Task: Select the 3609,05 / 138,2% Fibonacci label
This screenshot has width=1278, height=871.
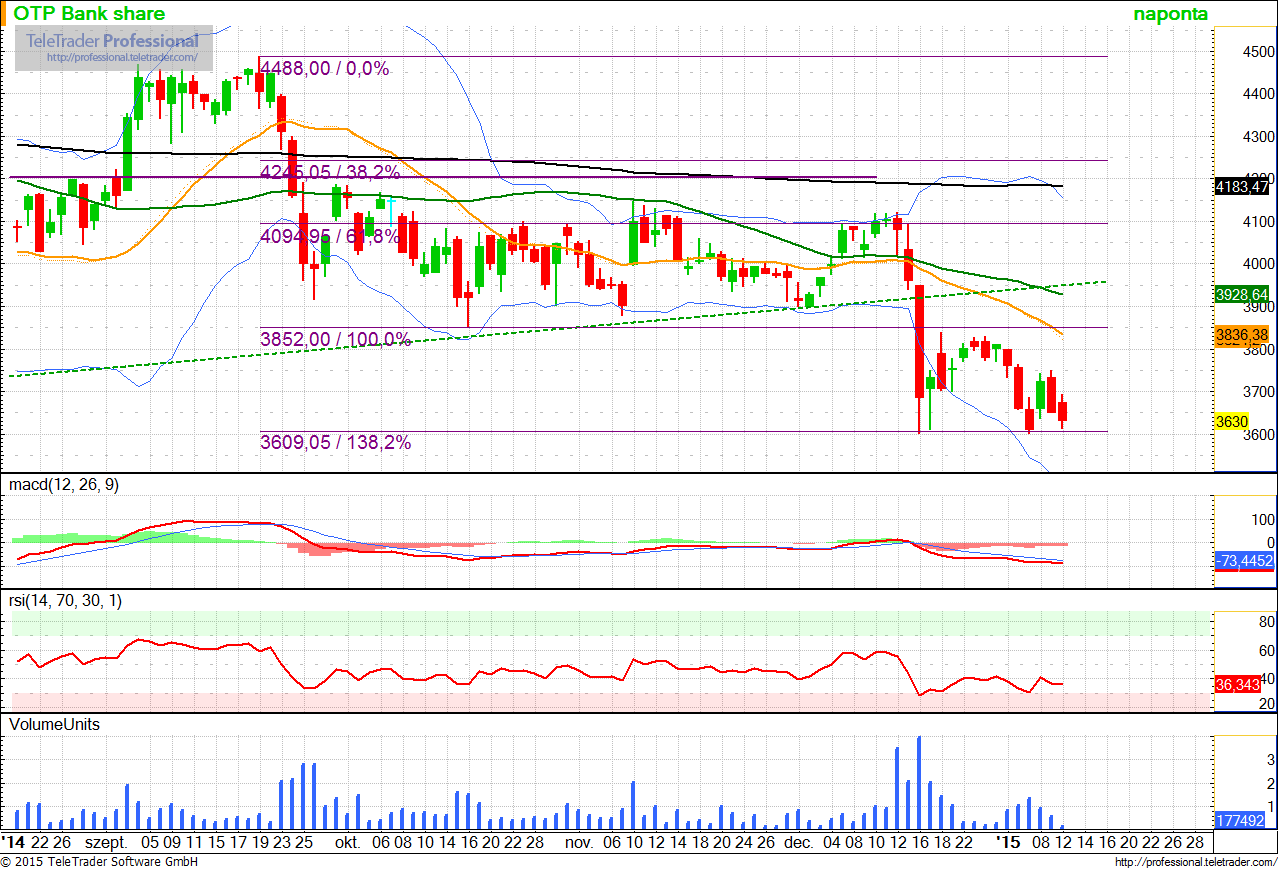Action: tap(335, 442)
